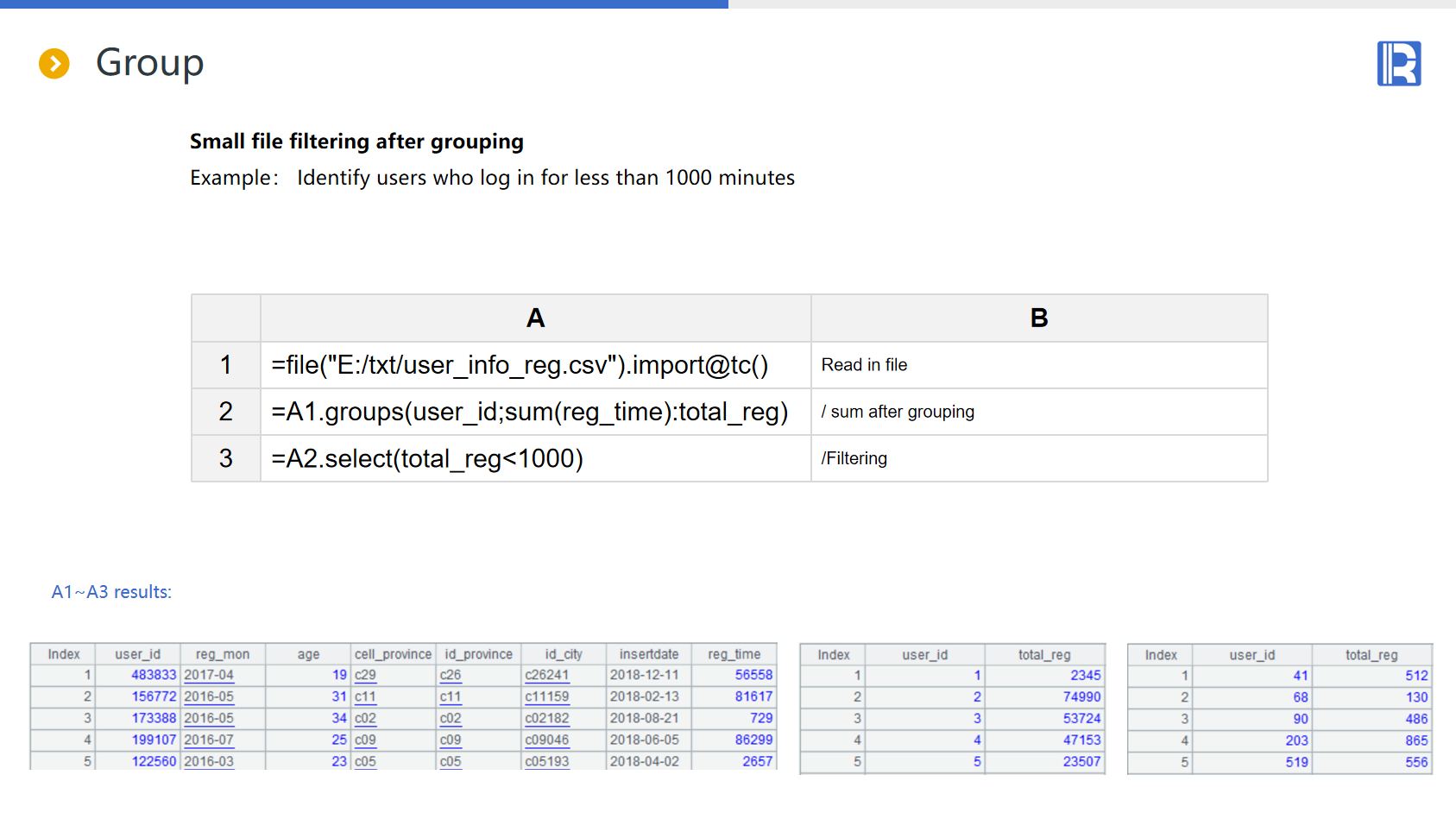Click the orange arrow icon beside Group
1456x819 pixels.
54,63
